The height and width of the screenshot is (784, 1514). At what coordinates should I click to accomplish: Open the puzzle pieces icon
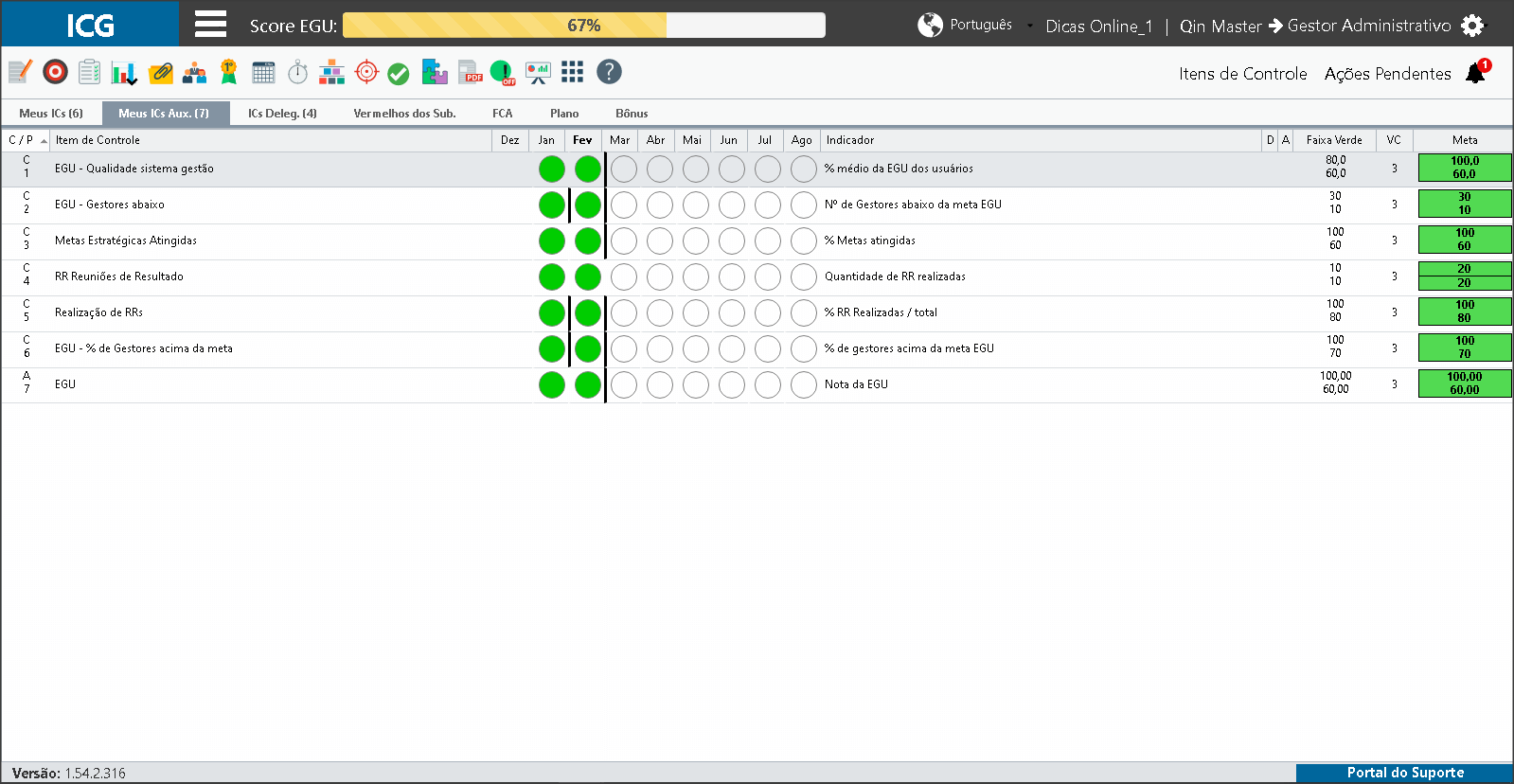pos(435,72)
